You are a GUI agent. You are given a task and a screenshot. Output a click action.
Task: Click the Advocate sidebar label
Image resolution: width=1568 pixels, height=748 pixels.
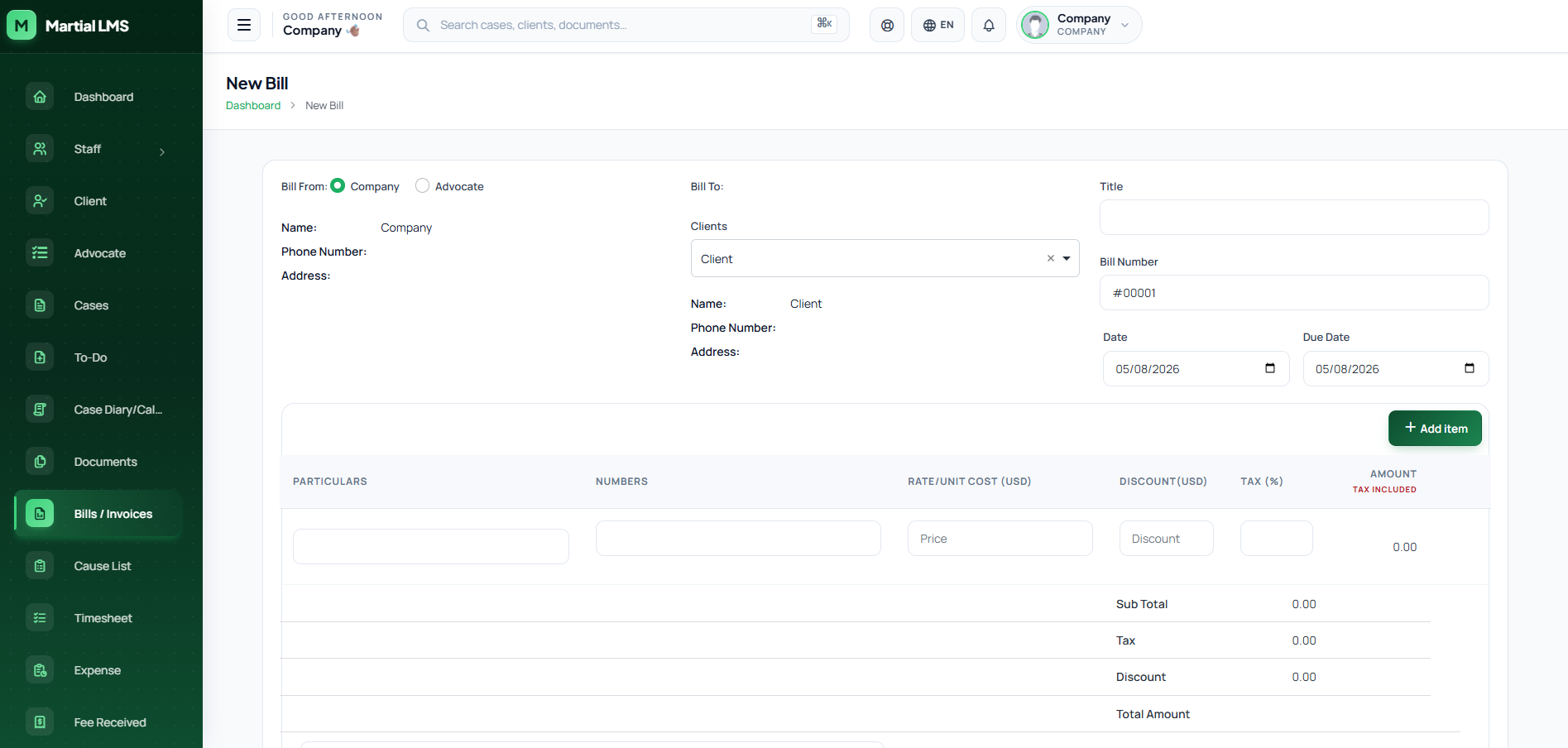tap(100, 253)
